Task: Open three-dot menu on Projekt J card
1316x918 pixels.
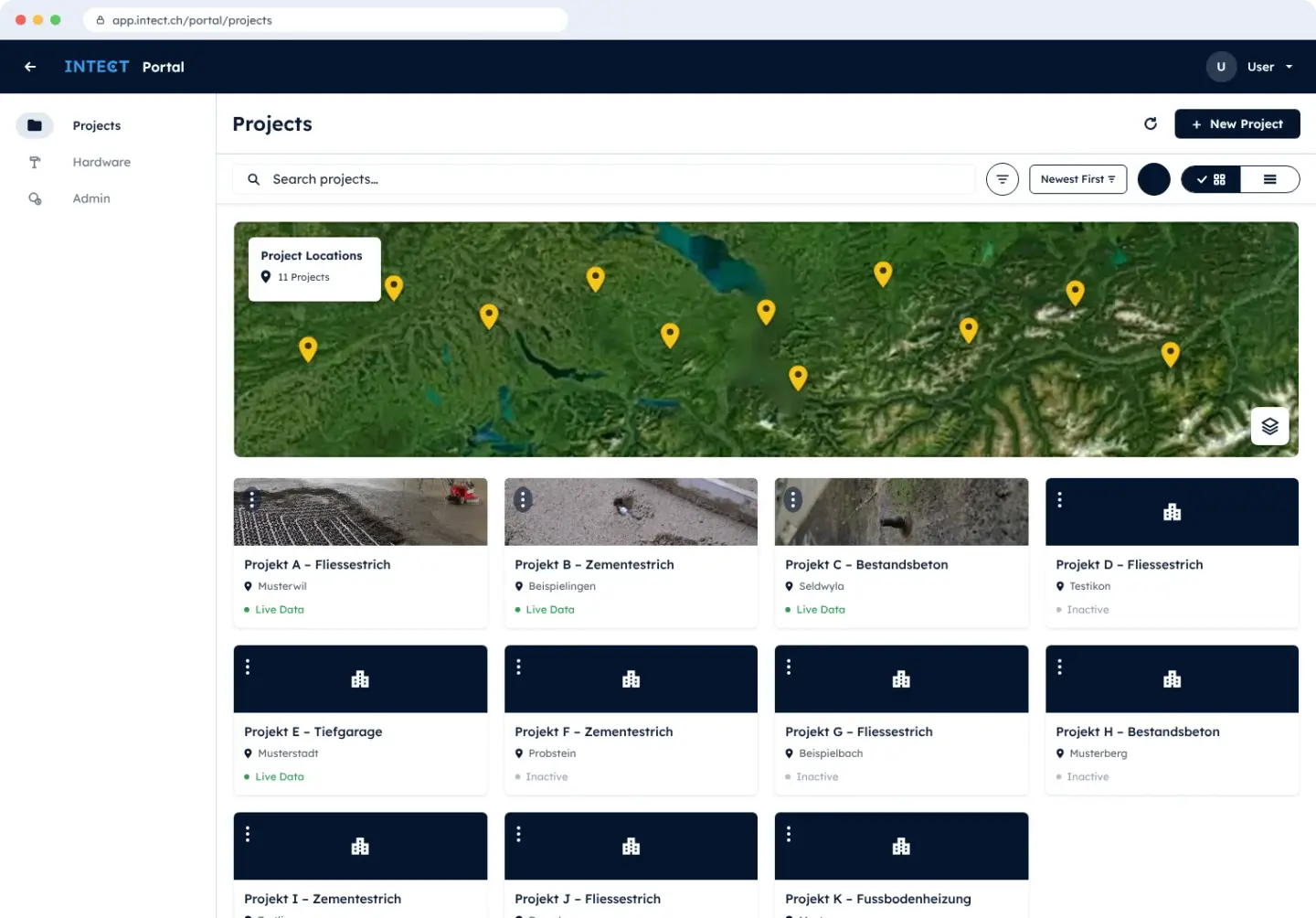Action: (x=518, y=834)
